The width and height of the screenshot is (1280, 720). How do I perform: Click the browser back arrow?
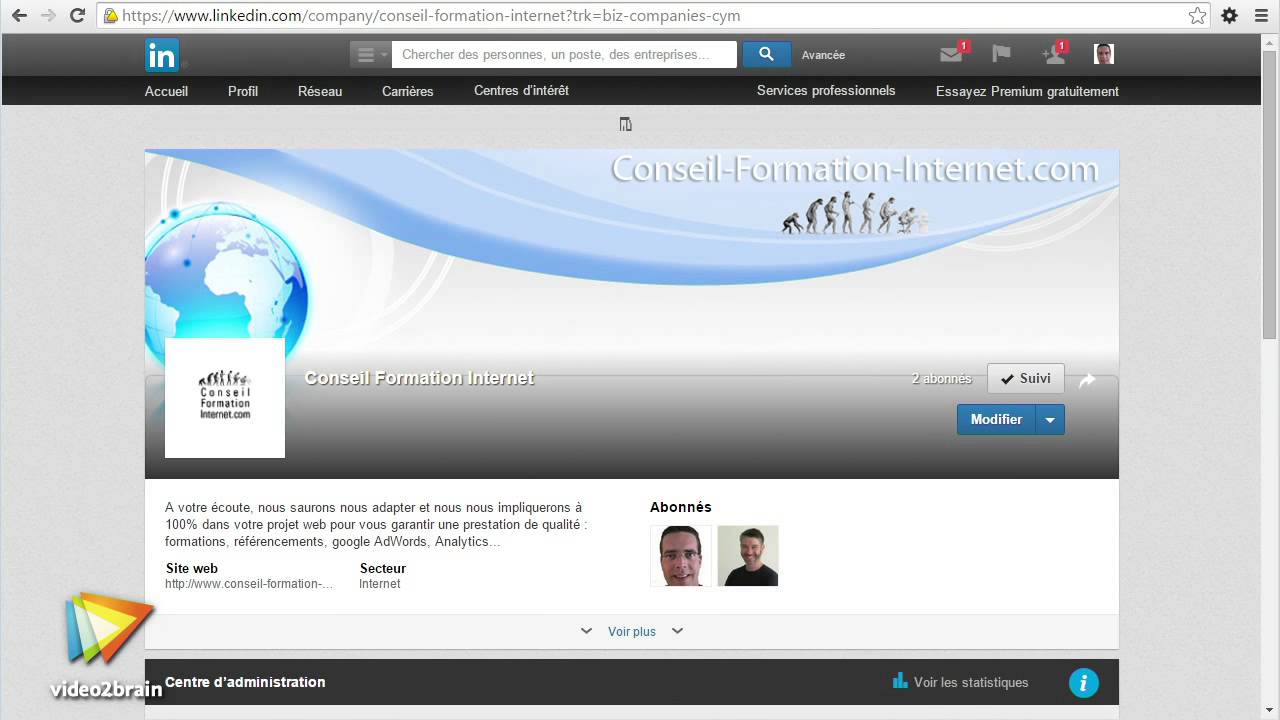(x=19, y=16)
